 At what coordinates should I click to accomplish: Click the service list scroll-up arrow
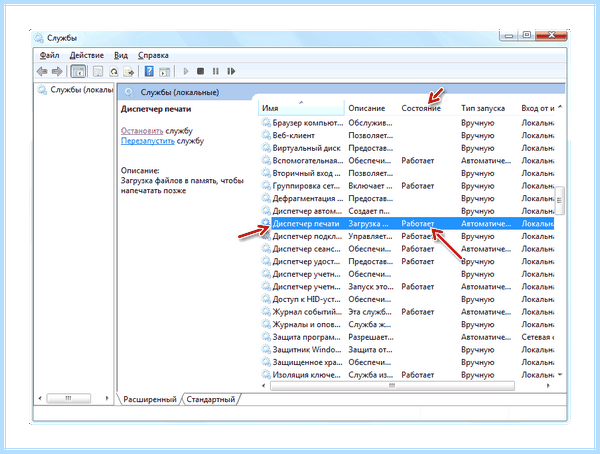(x=560, y=107)
